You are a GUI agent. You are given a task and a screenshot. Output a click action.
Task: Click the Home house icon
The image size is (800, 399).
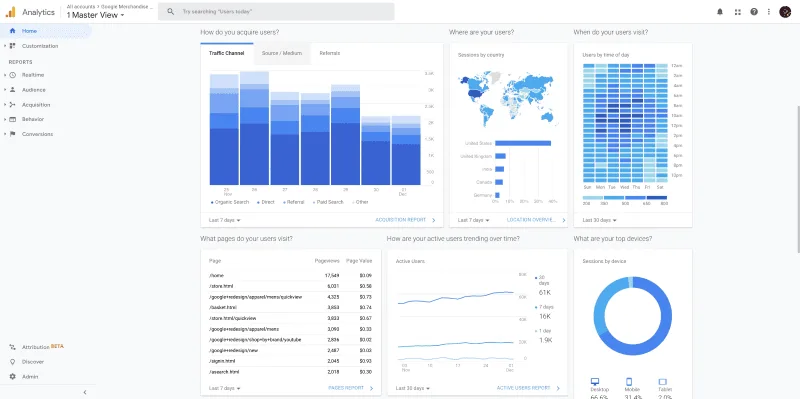point(13,31)
